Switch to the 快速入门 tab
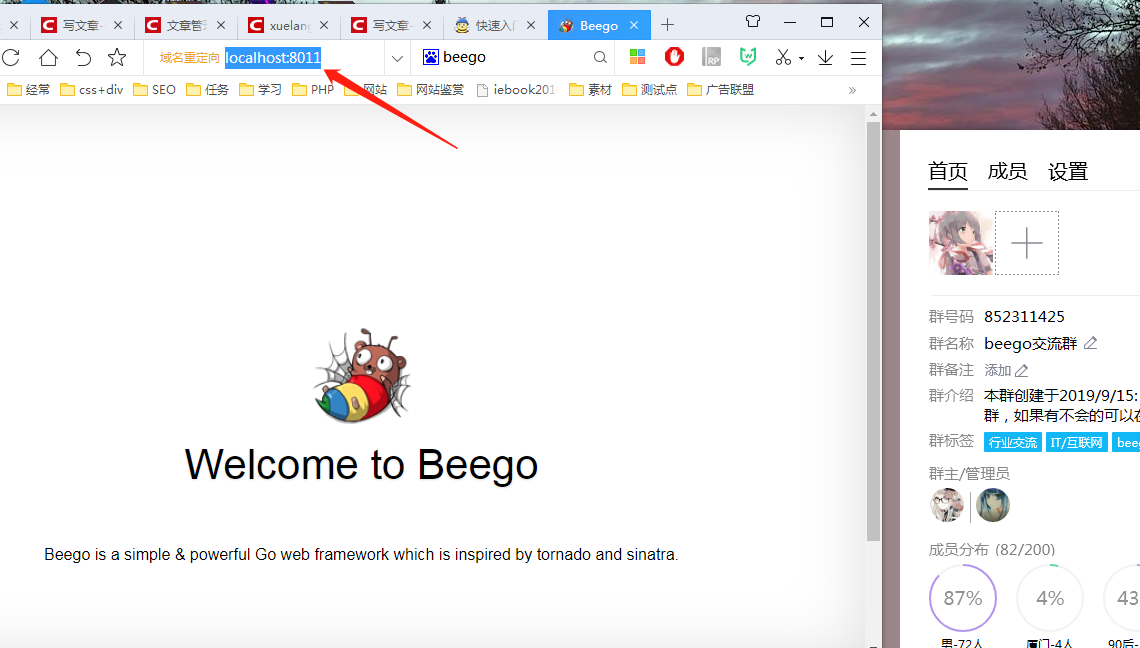 tap(495, 25)
